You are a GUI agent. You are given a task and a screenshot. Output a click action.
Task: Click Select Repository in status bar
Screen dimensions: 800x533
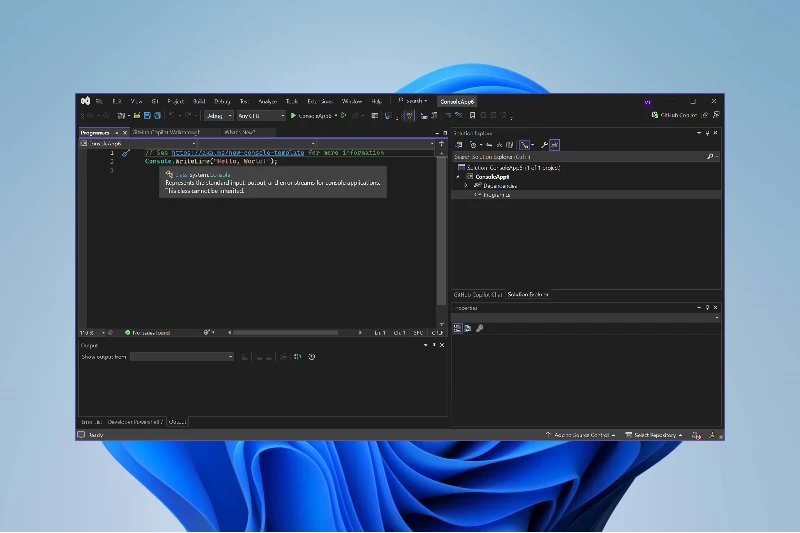click(x=654, y=435)
